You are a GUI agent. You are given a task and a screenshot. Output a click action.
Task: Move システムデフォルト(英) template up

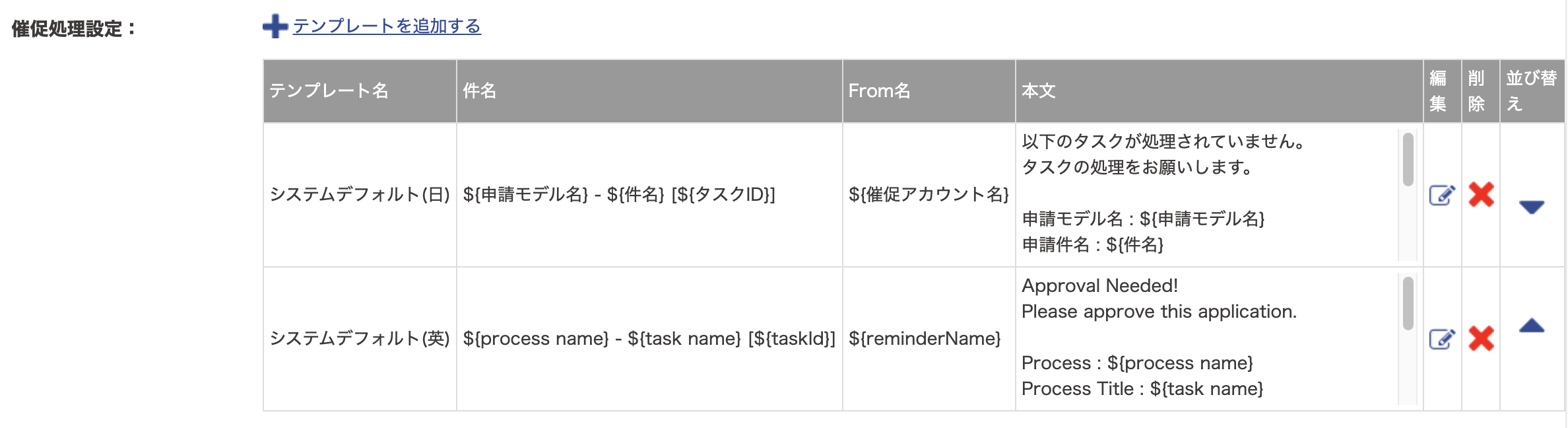point(1532,325)
